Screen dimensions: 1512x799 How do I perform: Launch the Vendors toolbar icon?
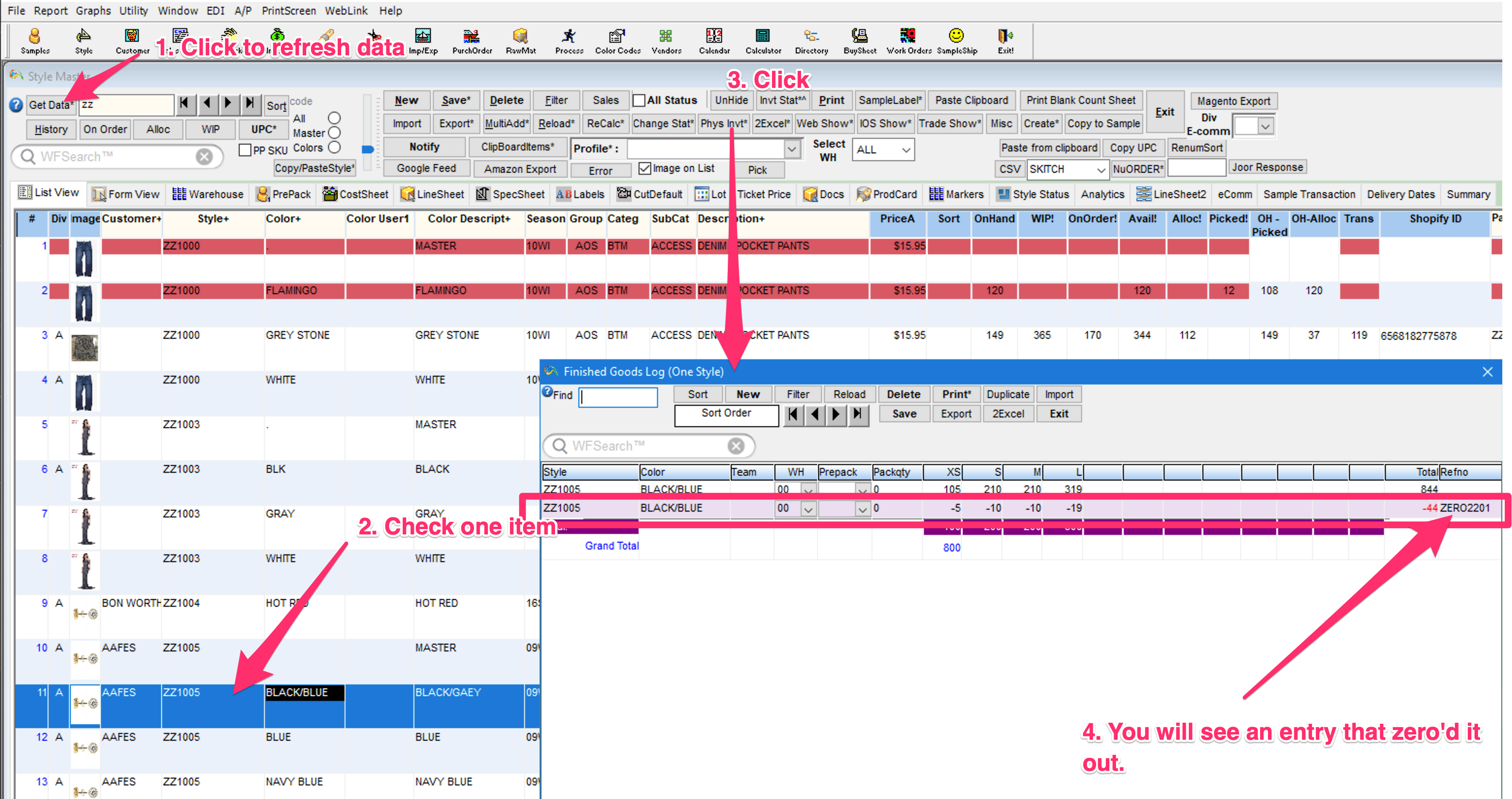coord(666,40)
